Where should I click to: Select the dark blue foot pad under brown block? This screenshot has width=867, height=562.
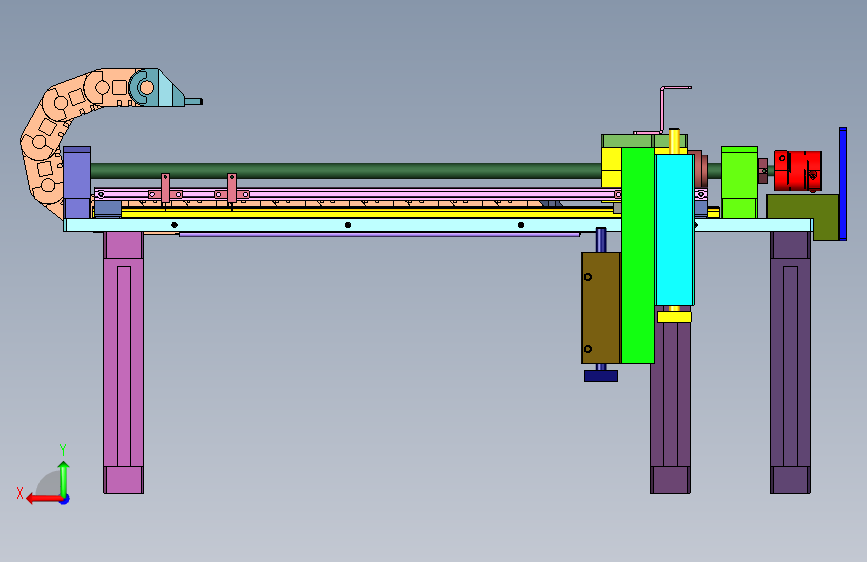(601, 376)
